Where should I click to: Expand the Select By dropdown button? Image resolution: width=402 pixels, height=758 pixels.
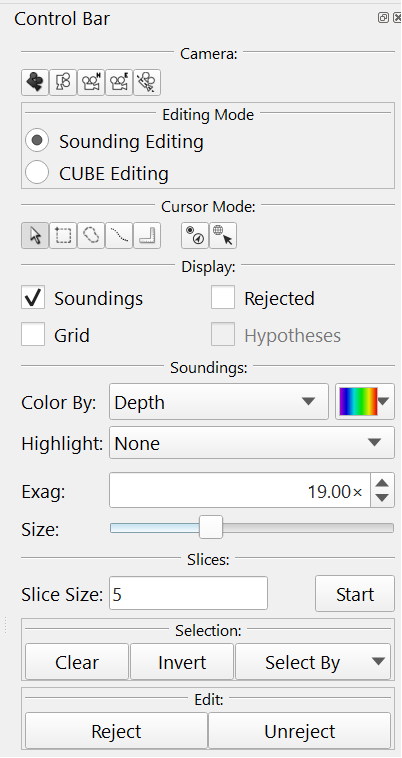tap(313, 661)
